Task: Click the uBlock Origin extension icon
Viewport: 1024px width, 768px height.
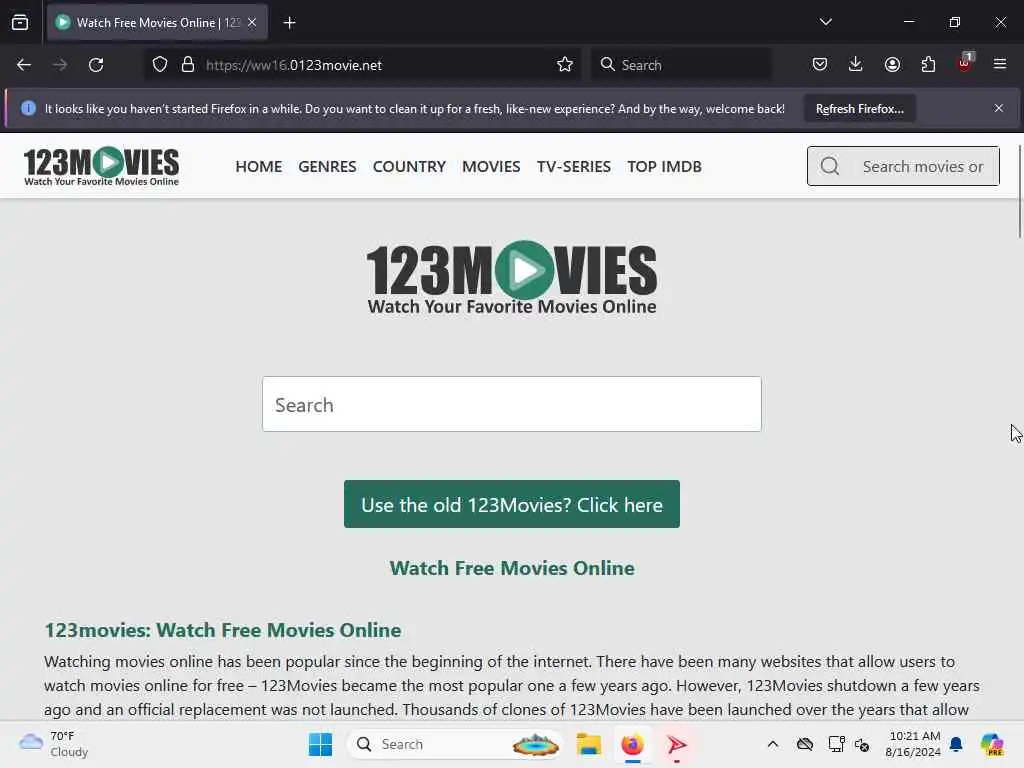Action: [x=965, y=63]
